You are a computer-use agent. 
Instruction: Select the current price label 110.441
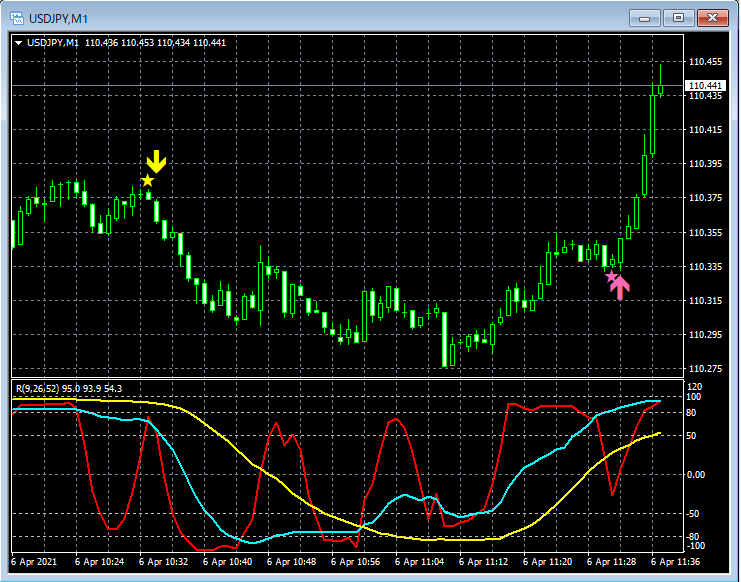pos(705,86)
